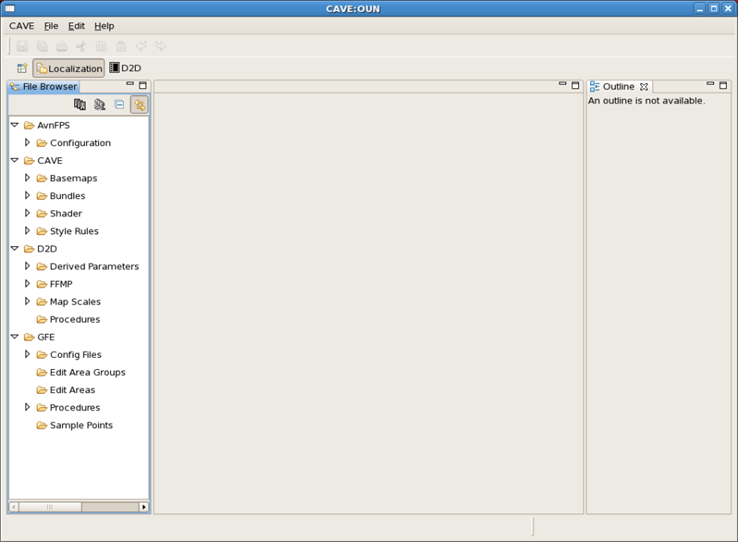The image size is (738, 542).
Task: Expand the Configuration folder
Action: pyautogui.click(x=27, y=143)
